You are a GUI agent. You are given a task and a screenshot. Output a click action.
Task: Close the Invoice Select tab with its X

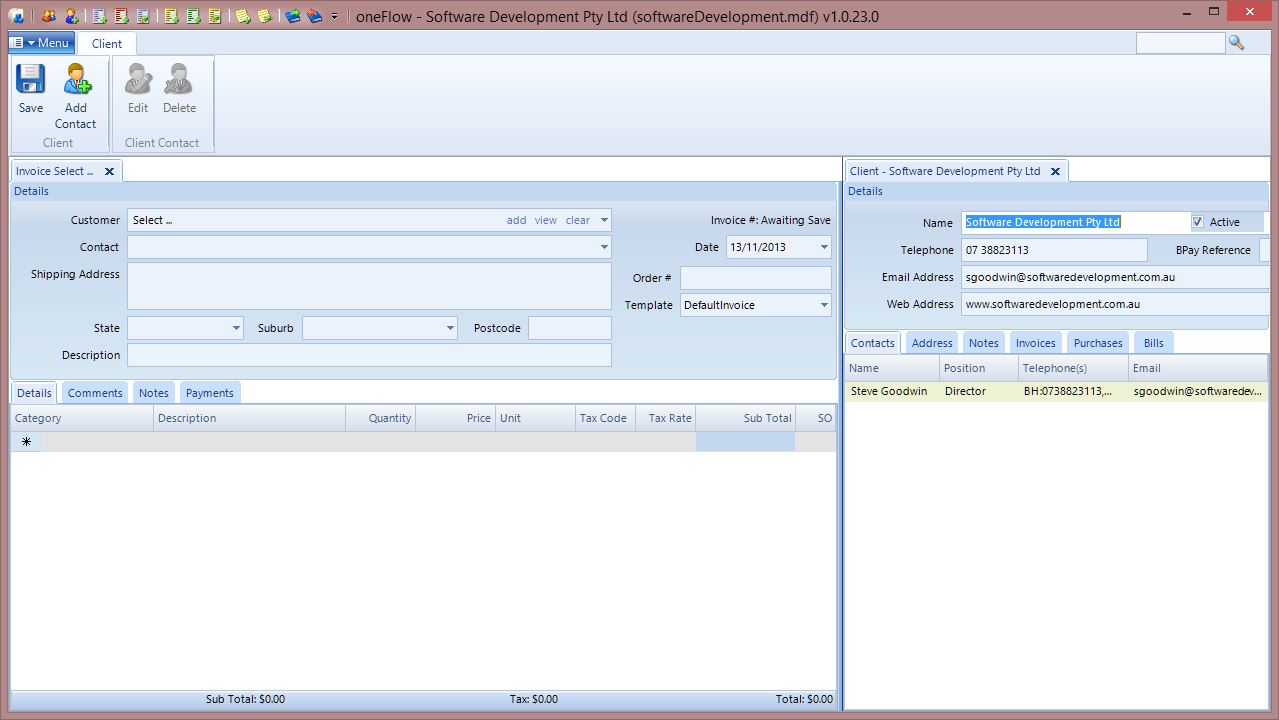(110, 171)
